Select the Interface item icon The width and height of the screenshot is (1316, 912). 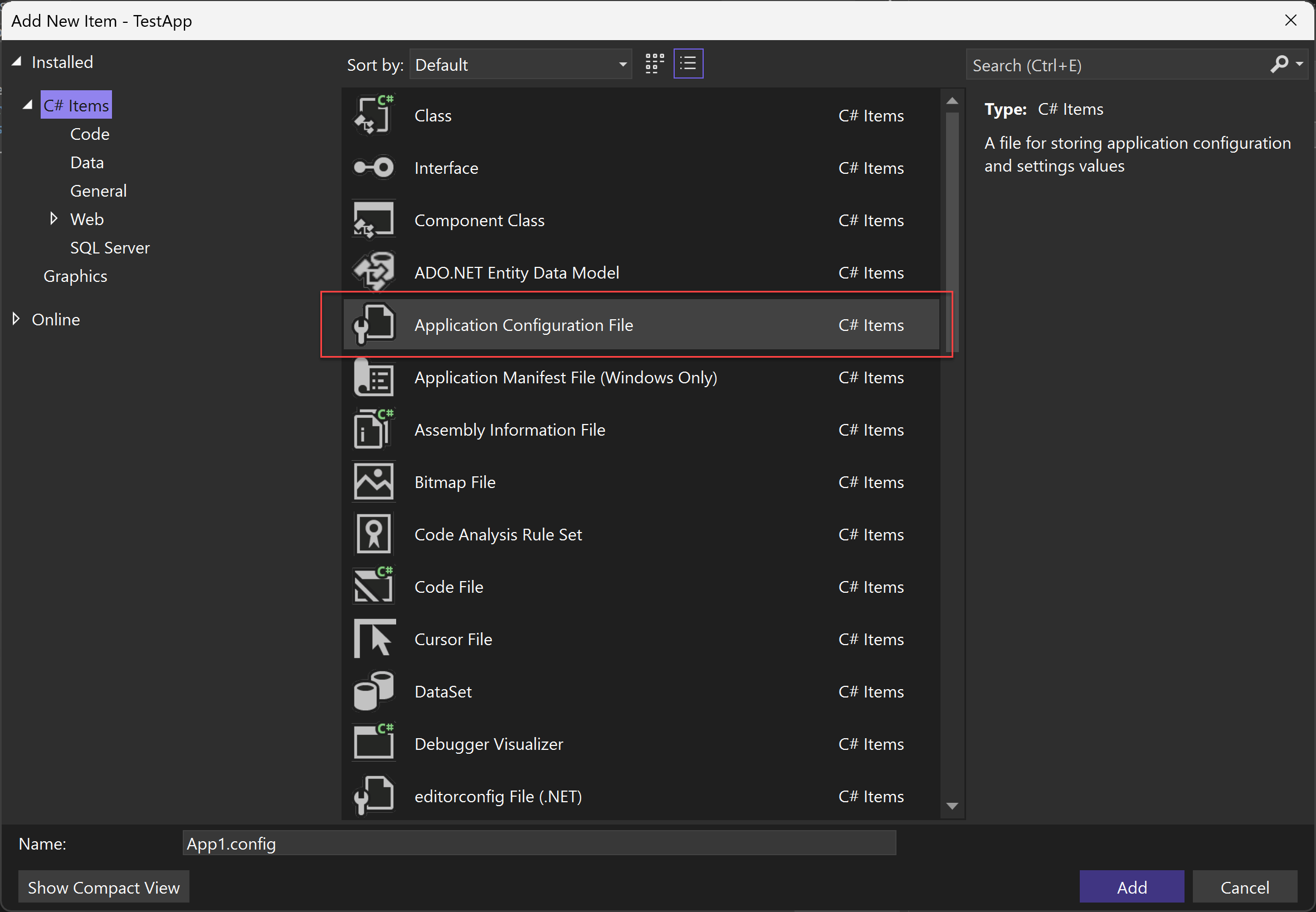click(x=375, y=168)
